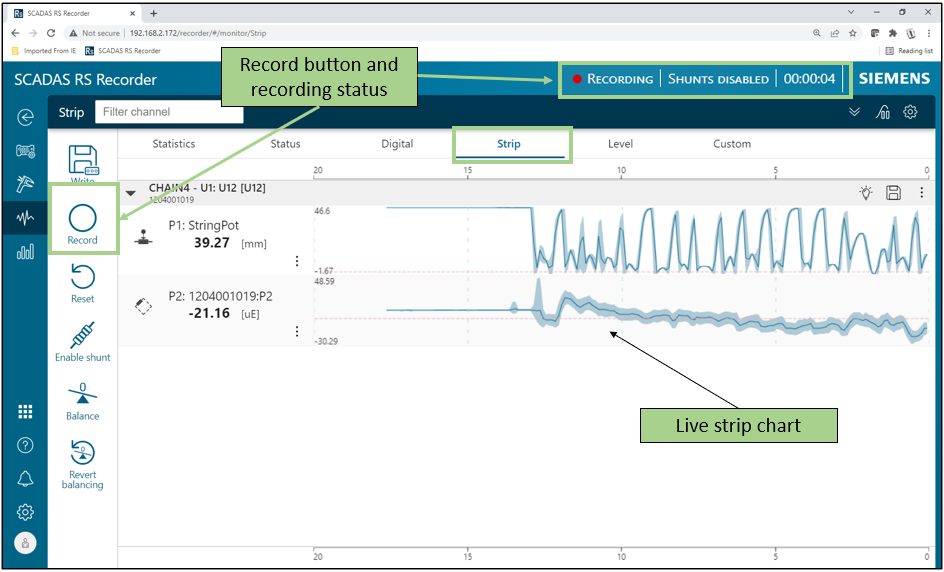Click the back arrow in sidebar

(x=25, y=117)
